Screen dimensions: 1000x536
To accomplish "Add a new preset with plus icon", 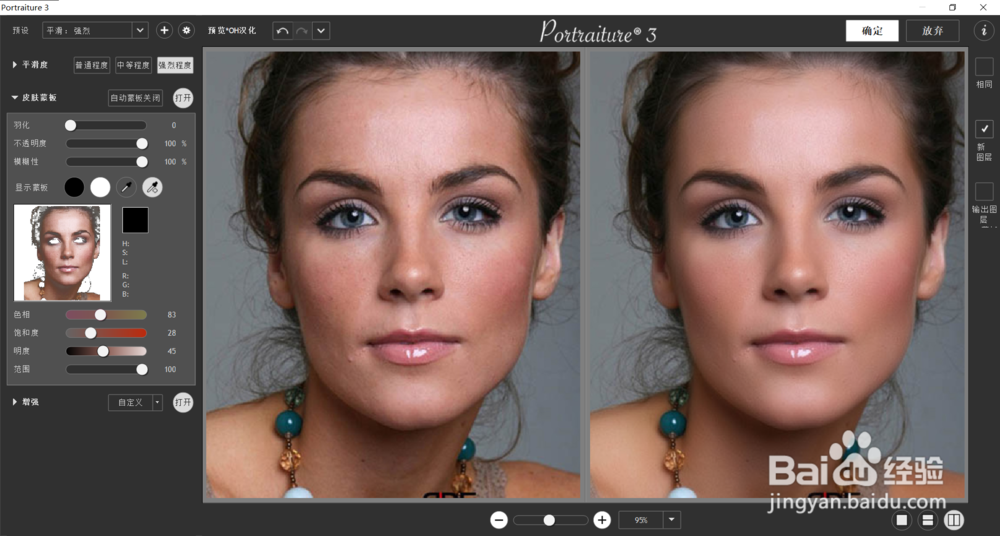I will [164, 30].
